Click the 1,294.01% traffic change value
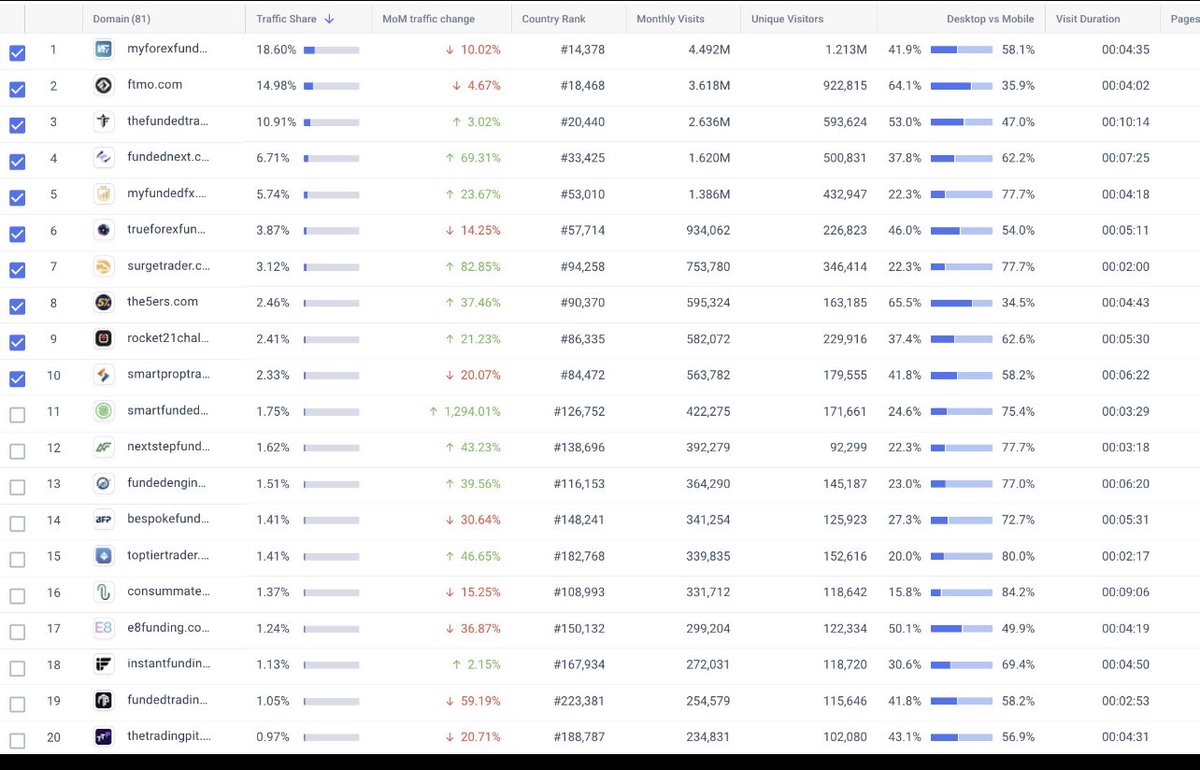Viewport: 1200px width, 770px height. (x=472, y=411)
